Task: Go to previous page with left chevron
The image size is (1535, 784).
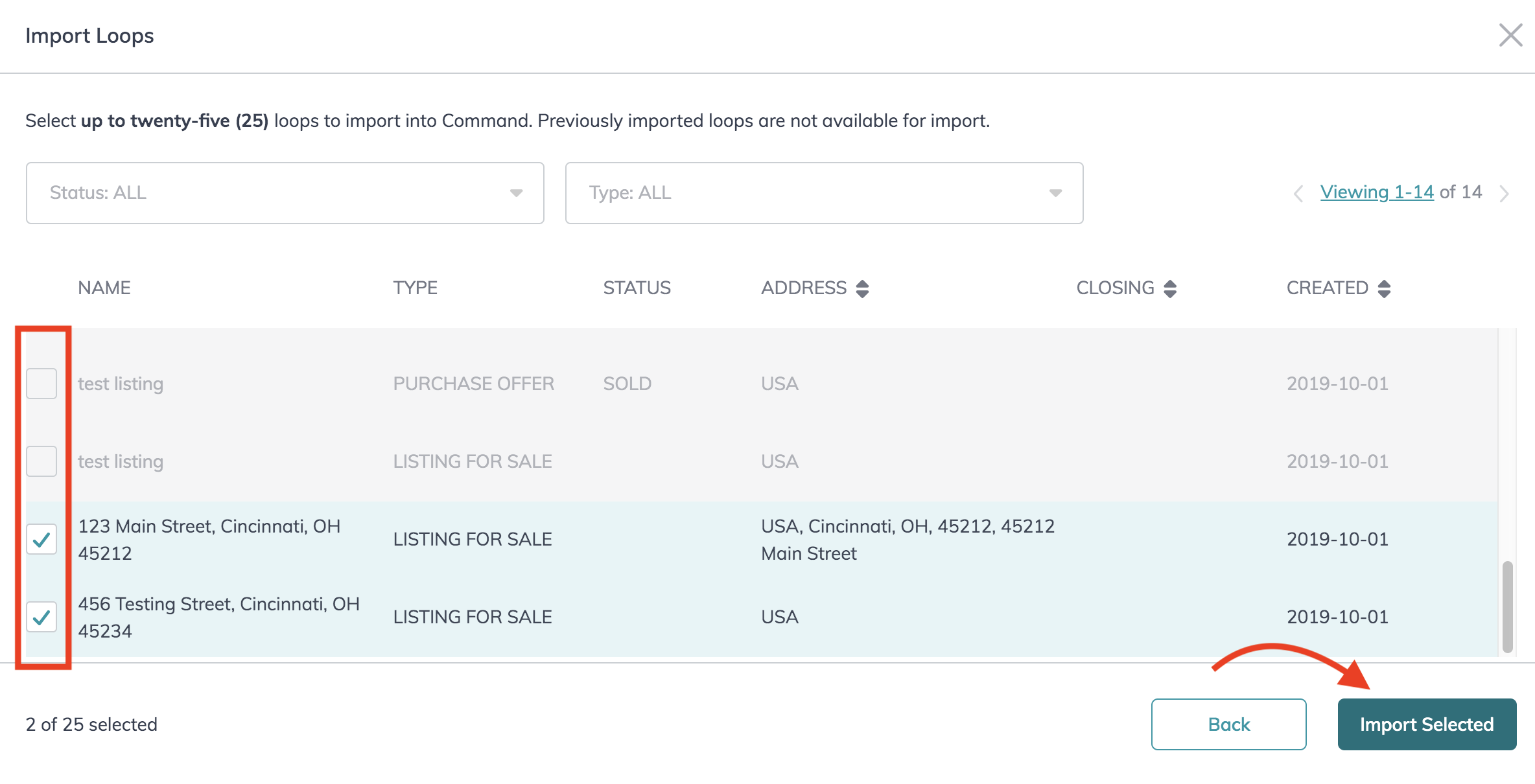Action: [1297, 192]
